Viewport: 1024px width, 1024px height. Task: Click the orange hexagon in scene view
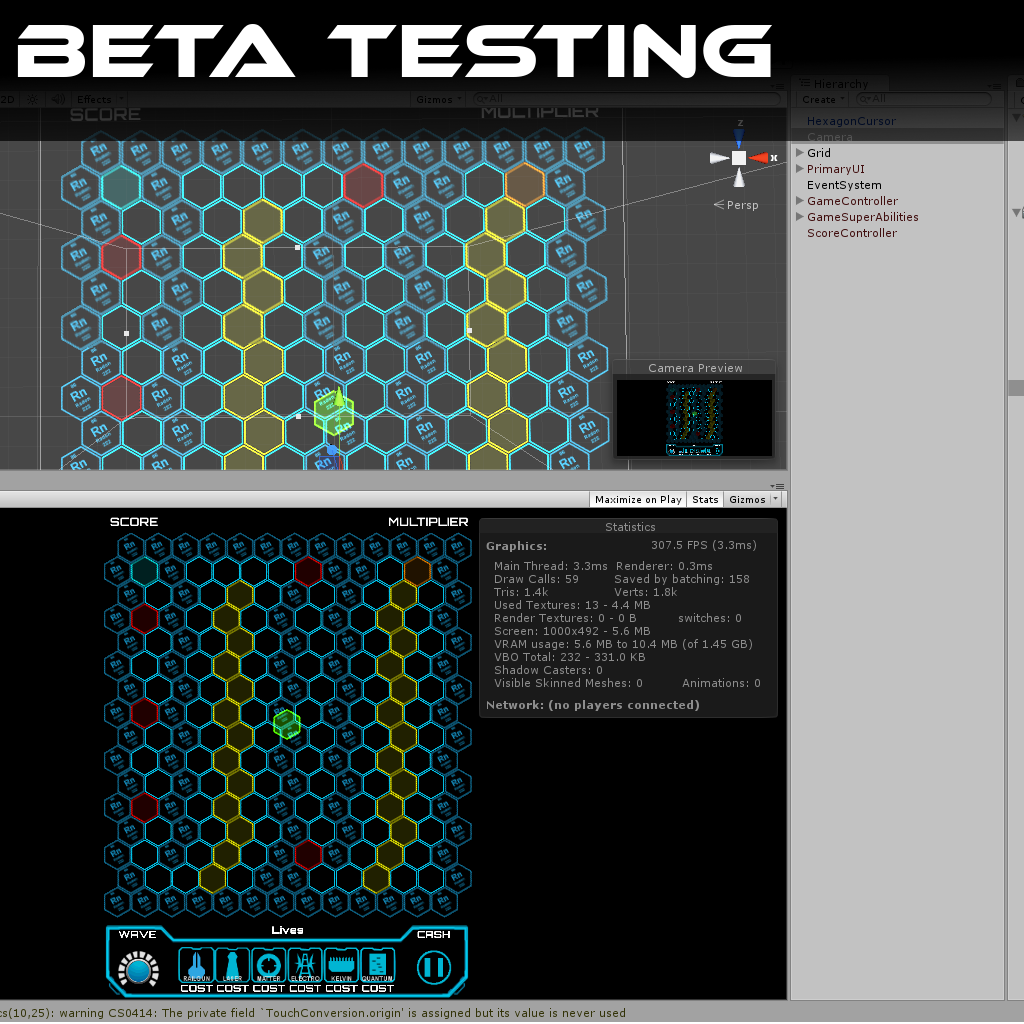pos(524,184)
